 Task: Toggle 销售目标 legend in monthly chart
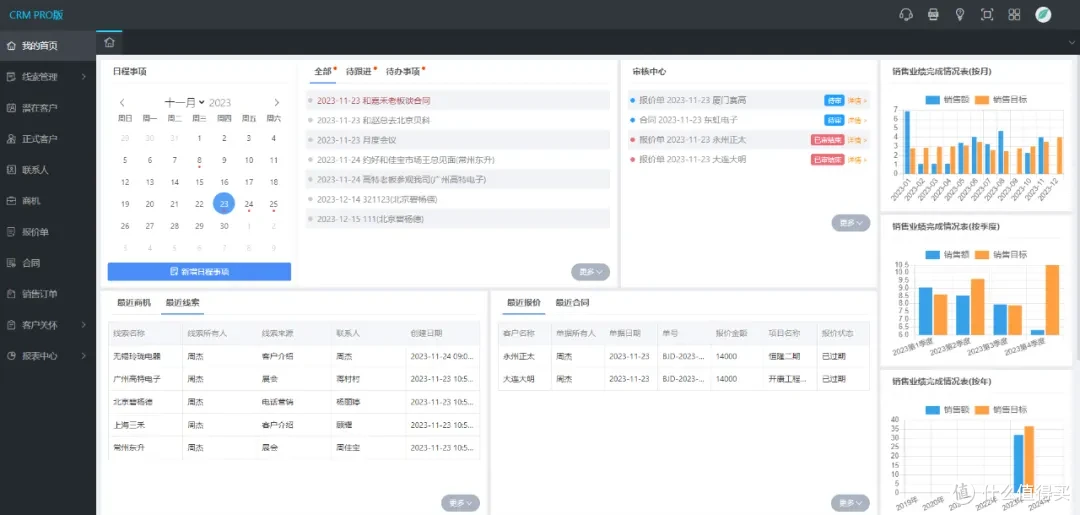coord(1001,99)
